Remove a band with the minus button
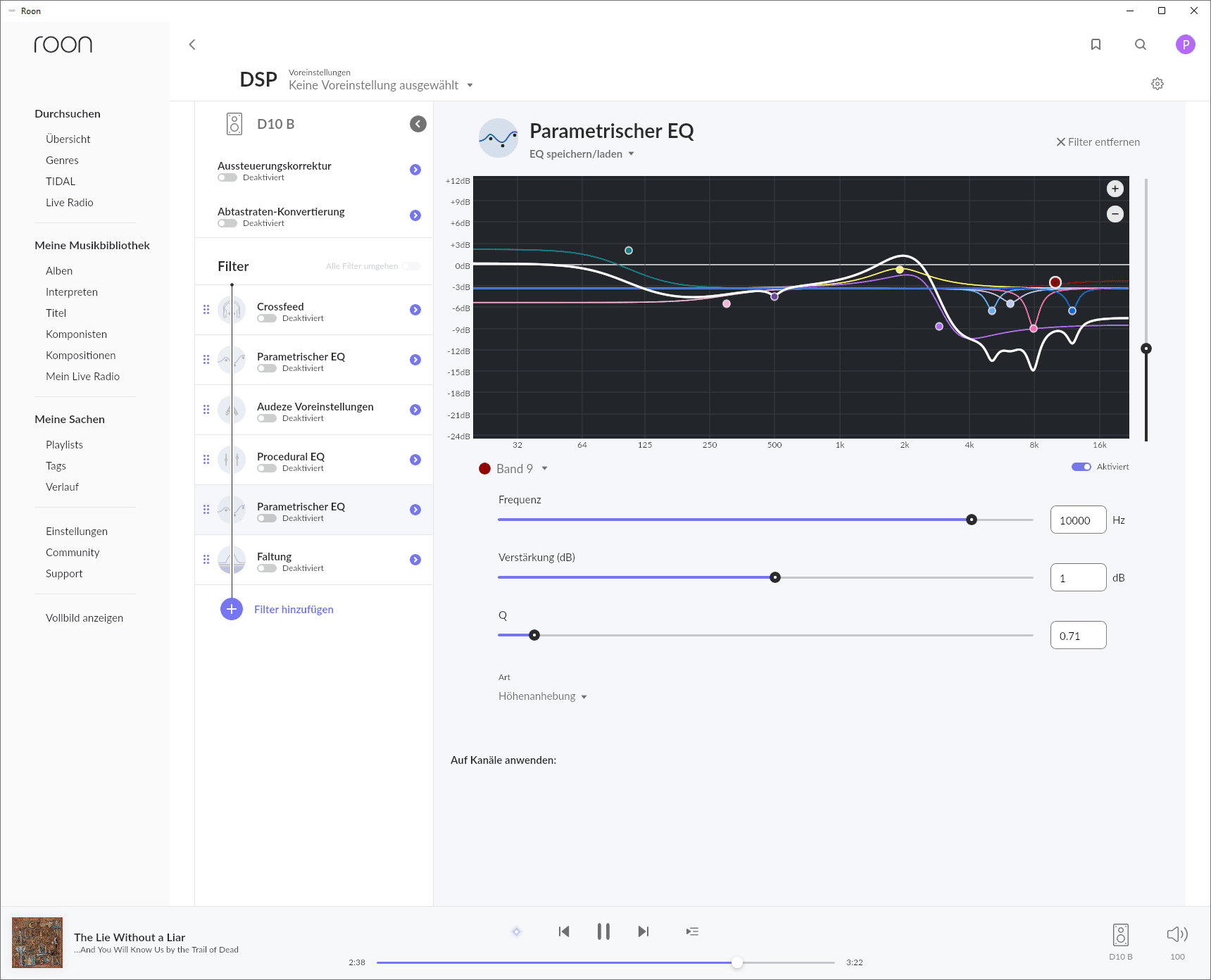 coord(1115,214)
